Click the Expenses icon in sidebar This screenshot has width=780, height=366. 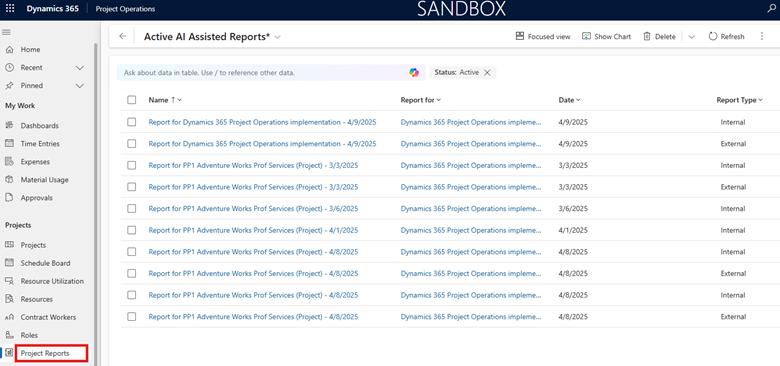point(9,162)
